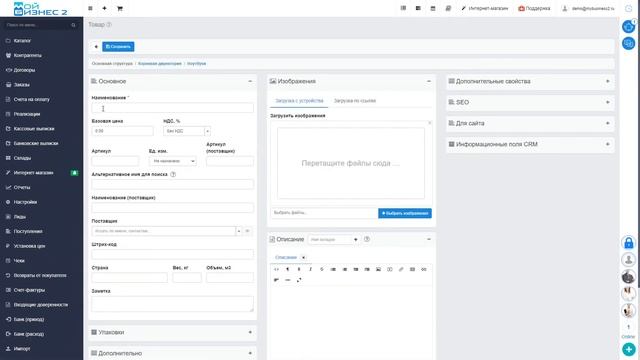Viewport: 640px width, 360px height.
Task: Switch to Загрузка с устройства tab
Action: click(299, 101)
